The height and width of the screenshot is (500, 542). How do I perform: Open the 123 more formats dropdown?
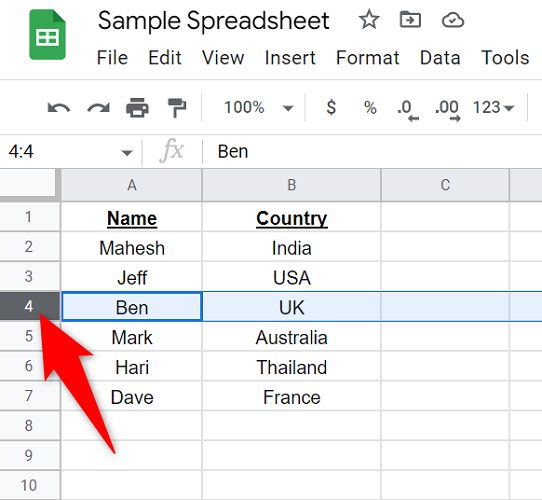click(493, 108)
